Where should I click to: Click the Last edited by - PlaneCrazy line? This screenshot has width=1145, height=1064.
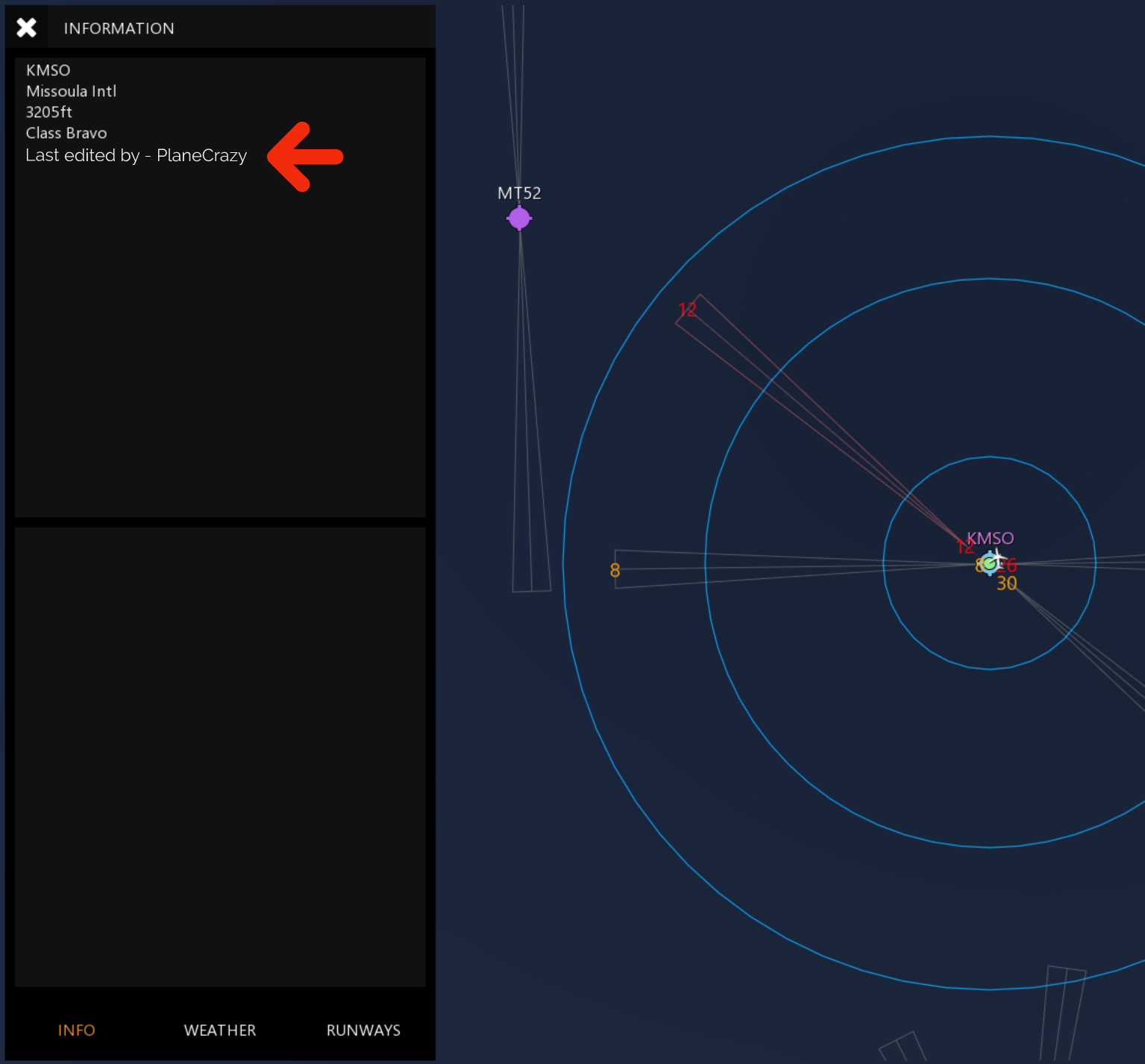(x=137, y=155)
